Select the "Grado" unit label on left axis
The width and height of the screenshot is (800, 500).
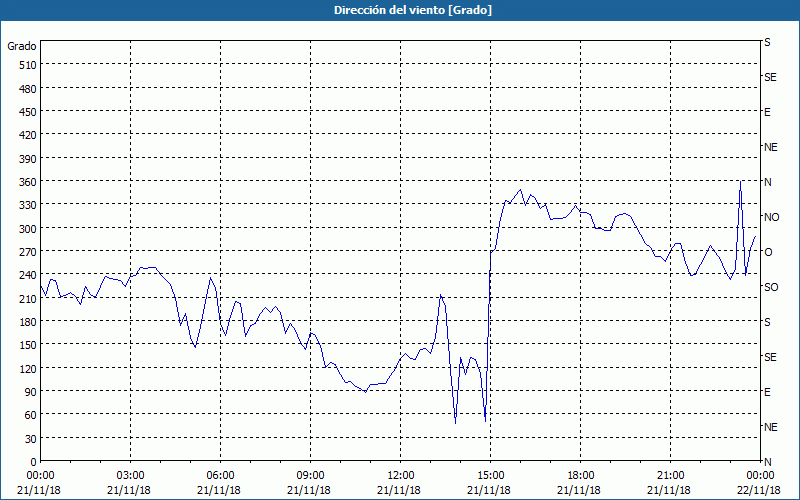click(x=22, y=46)
